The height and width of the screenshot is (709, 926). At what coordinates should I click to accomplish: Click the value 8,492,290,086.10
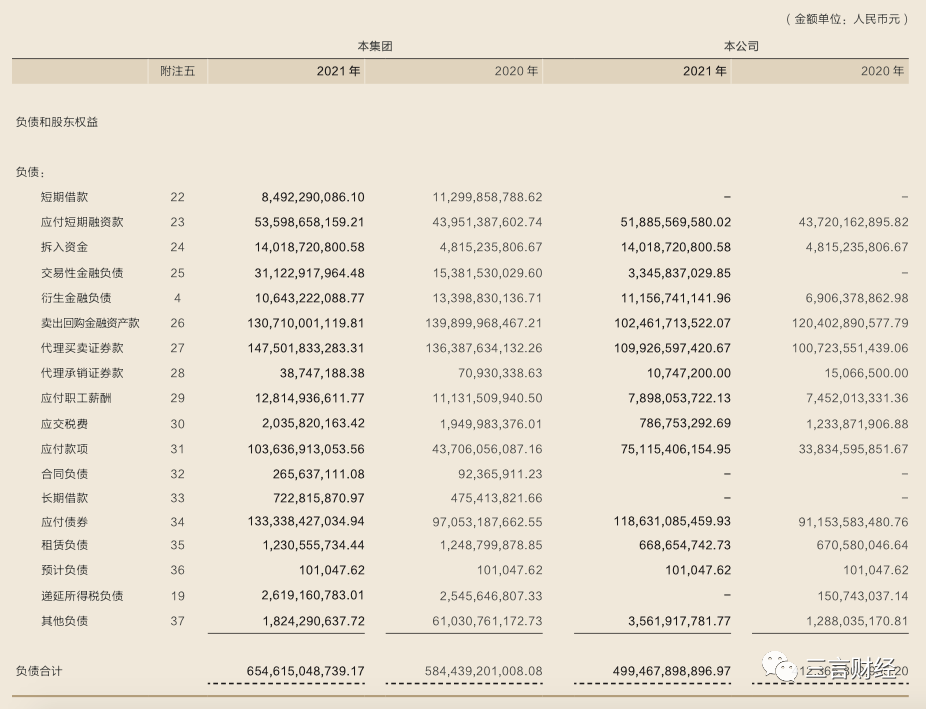(x=313, y=197)
